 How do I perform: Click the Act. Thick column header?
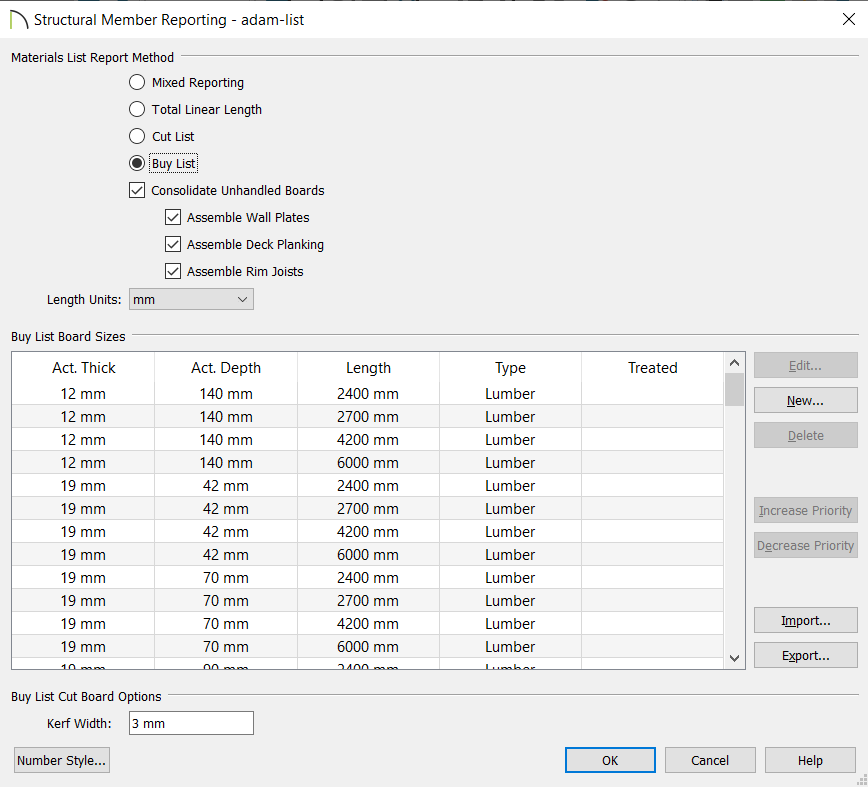[84, 368]
